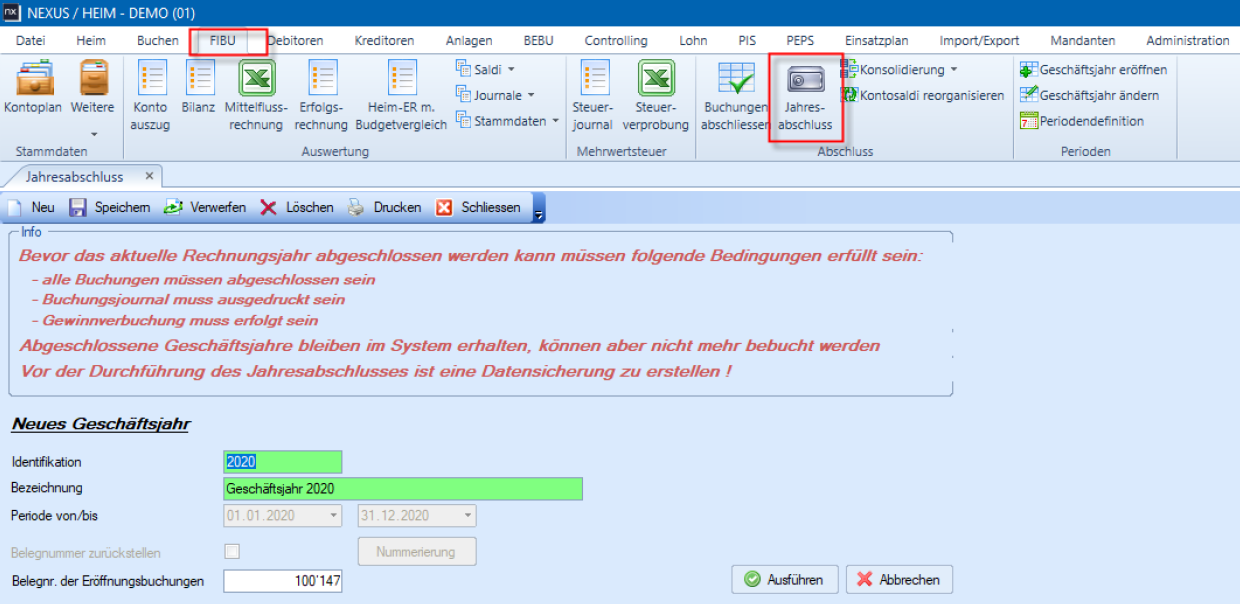Open the BEBU ribbon tab

538,41
